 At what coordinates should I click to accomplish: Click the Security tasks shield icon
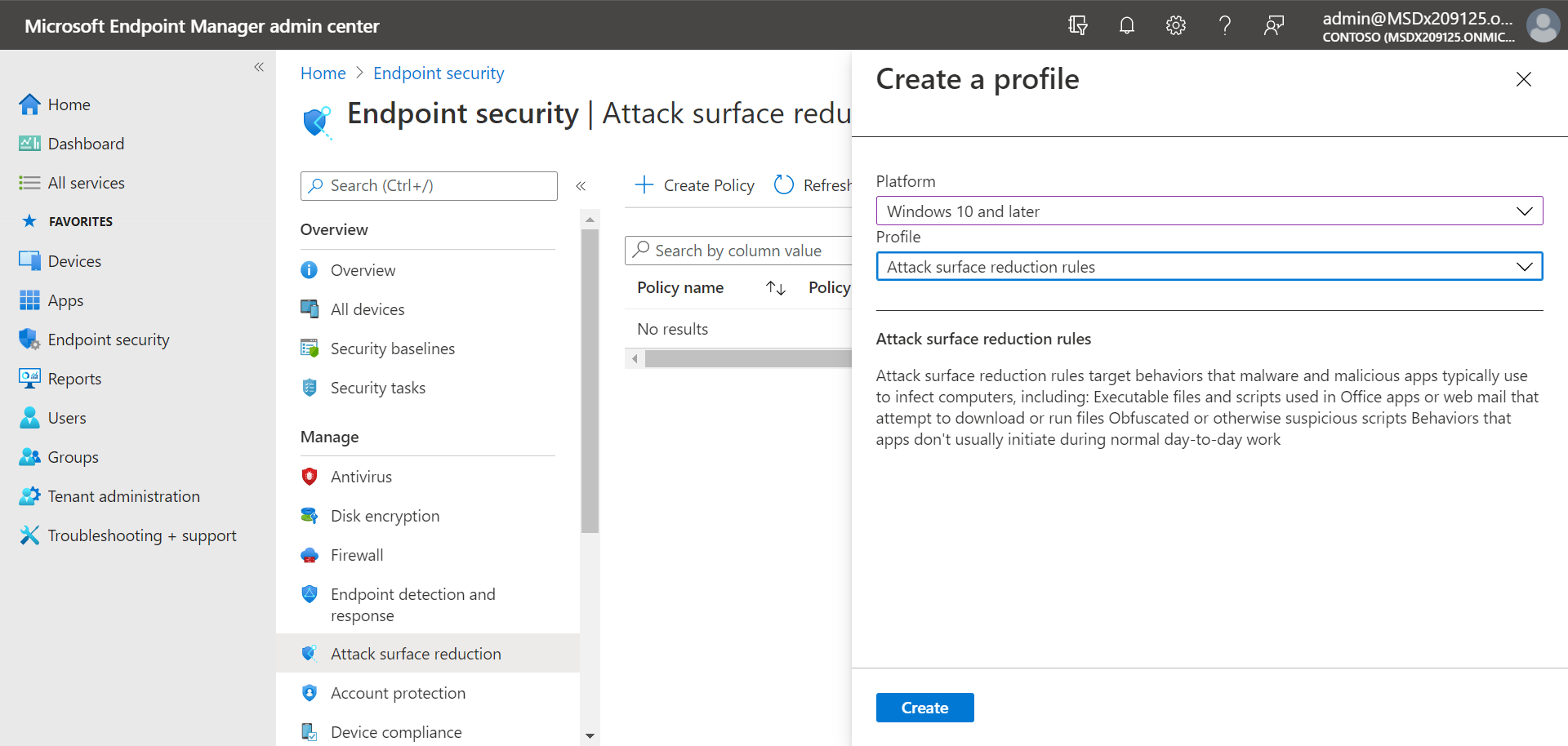click(310, 388)
